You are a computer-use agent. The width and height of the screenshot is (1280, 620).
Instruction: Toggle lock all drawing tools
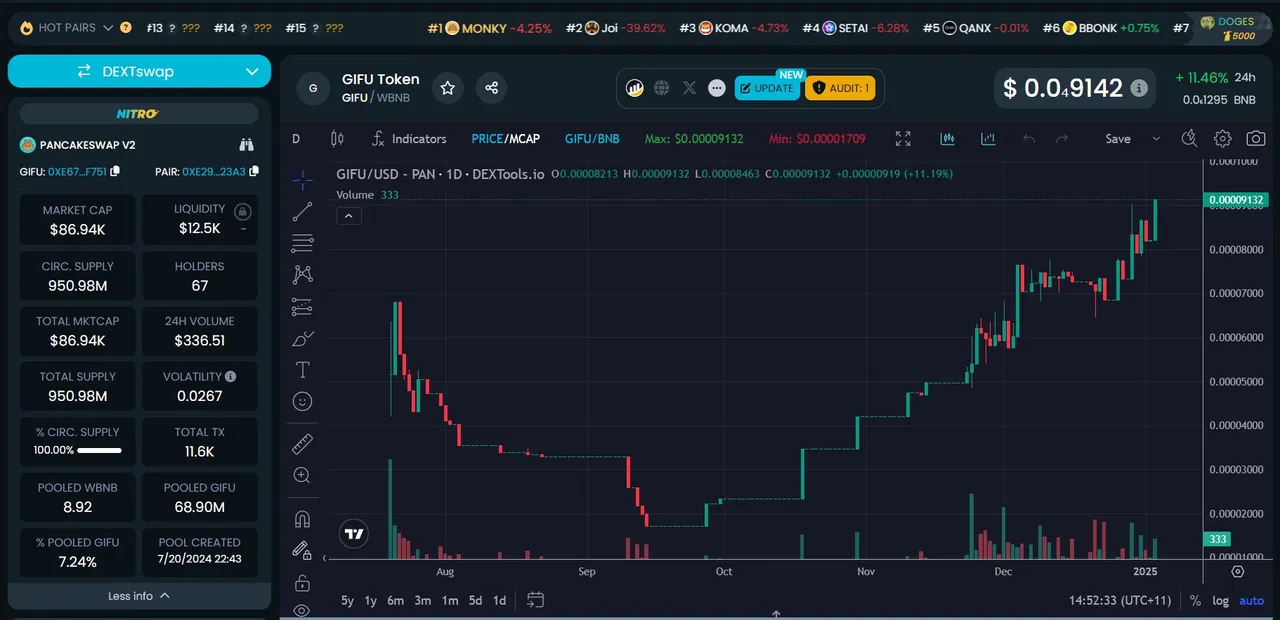302,582
